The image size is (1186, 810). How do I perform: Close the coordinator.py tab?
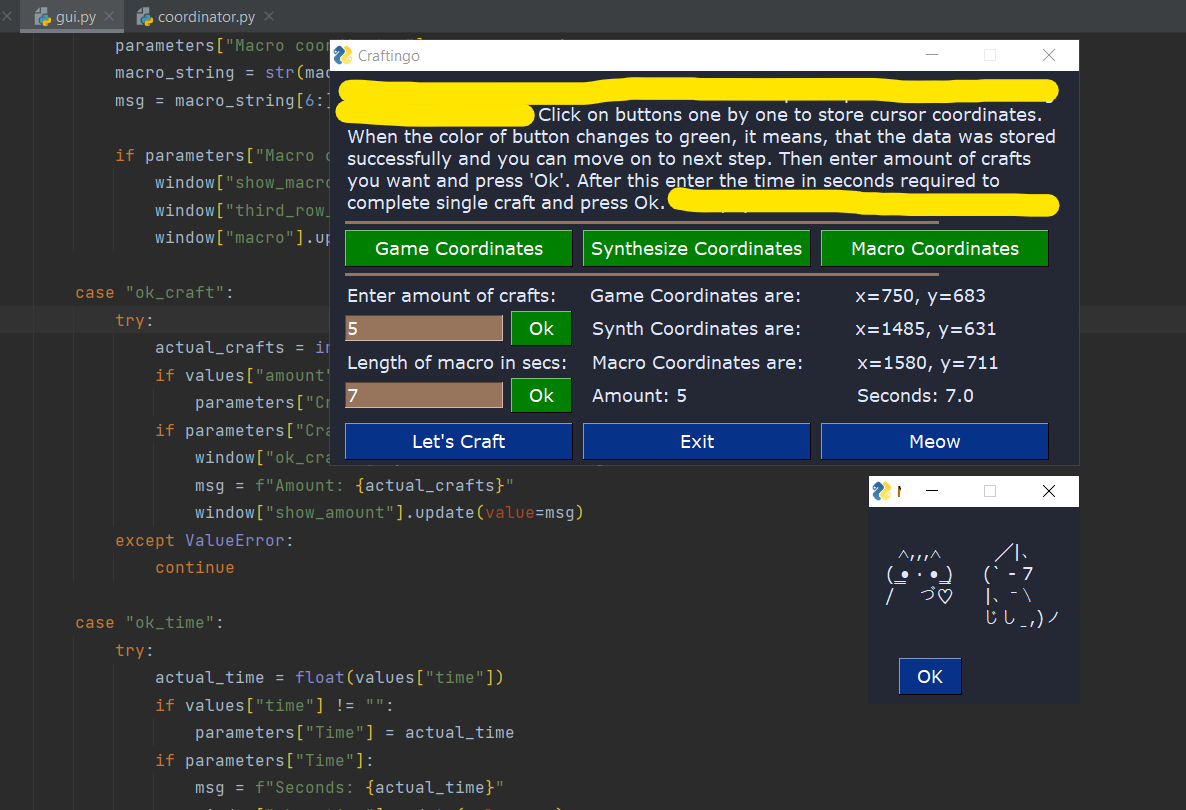coord(269,16)
